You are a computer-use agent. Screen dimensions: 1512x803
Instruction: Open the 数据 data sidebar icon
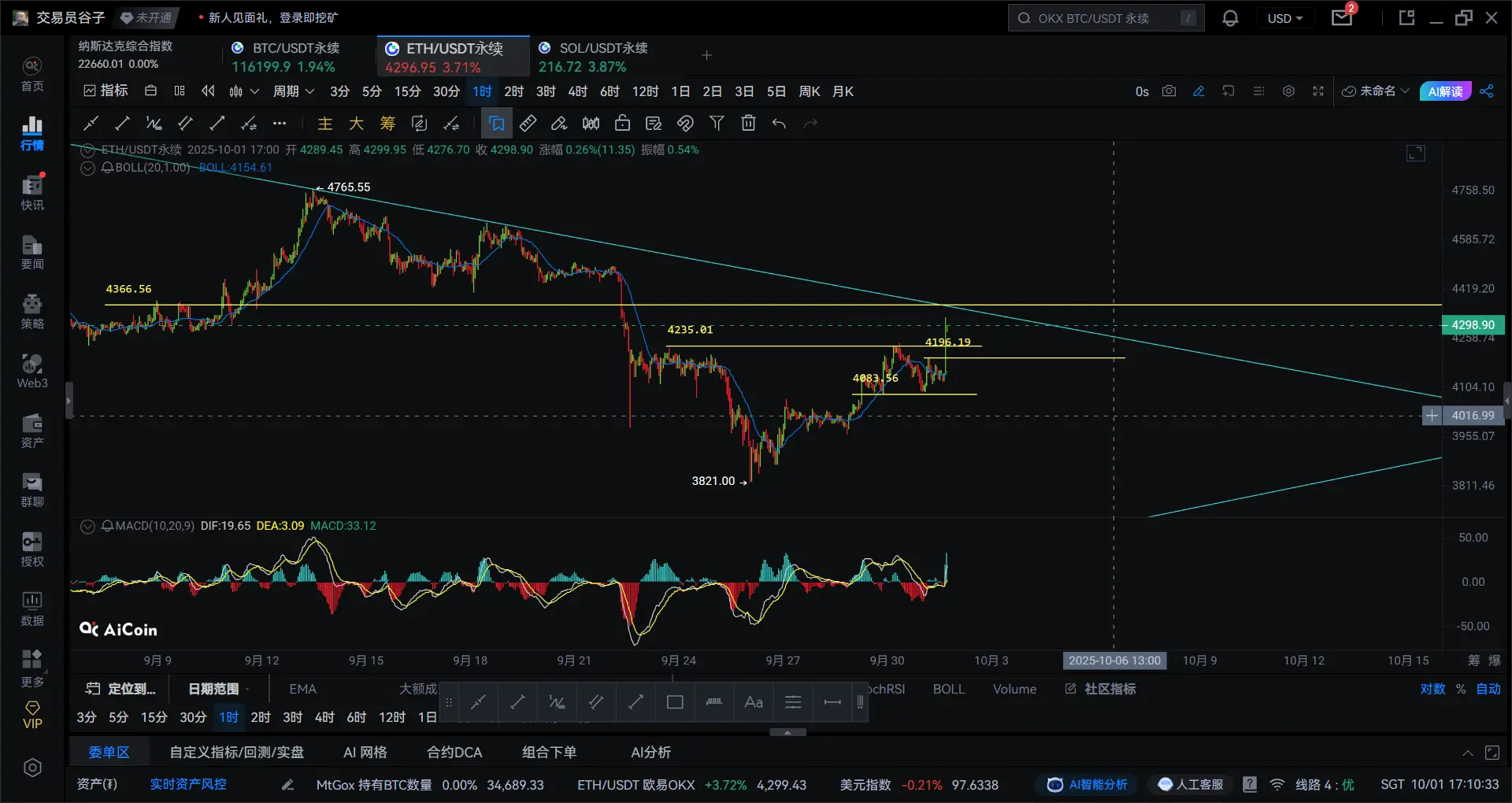click(32, 609)
